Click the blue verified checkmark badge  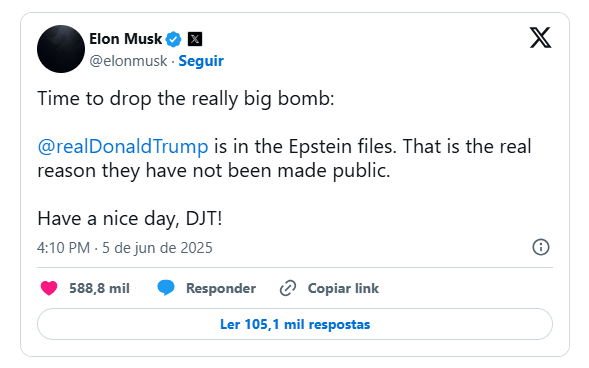click(x=174, y=39)
